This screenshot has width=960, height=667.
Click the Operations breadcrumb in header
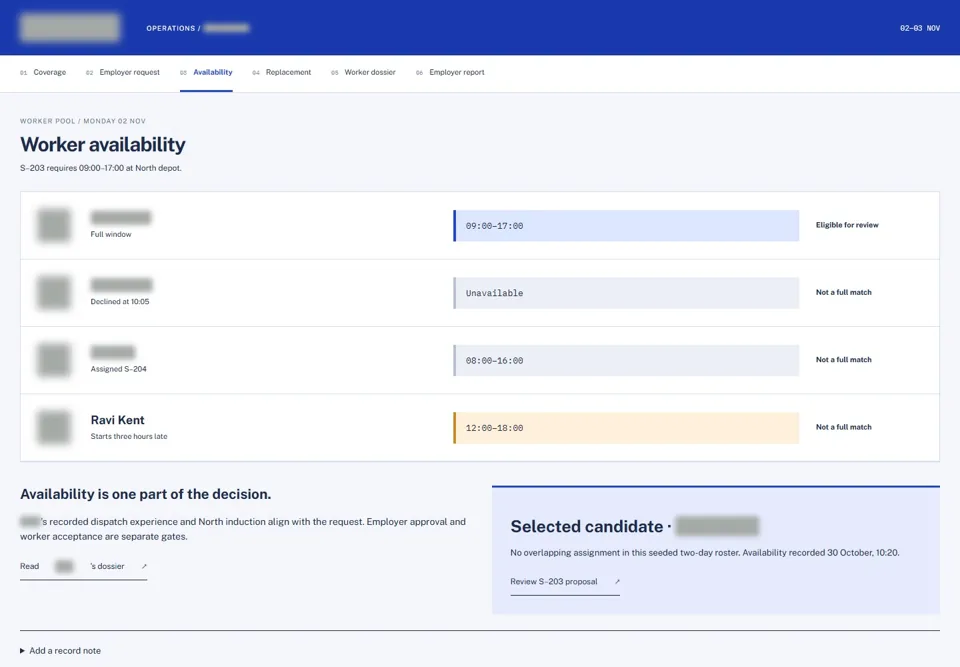point(171,28)
